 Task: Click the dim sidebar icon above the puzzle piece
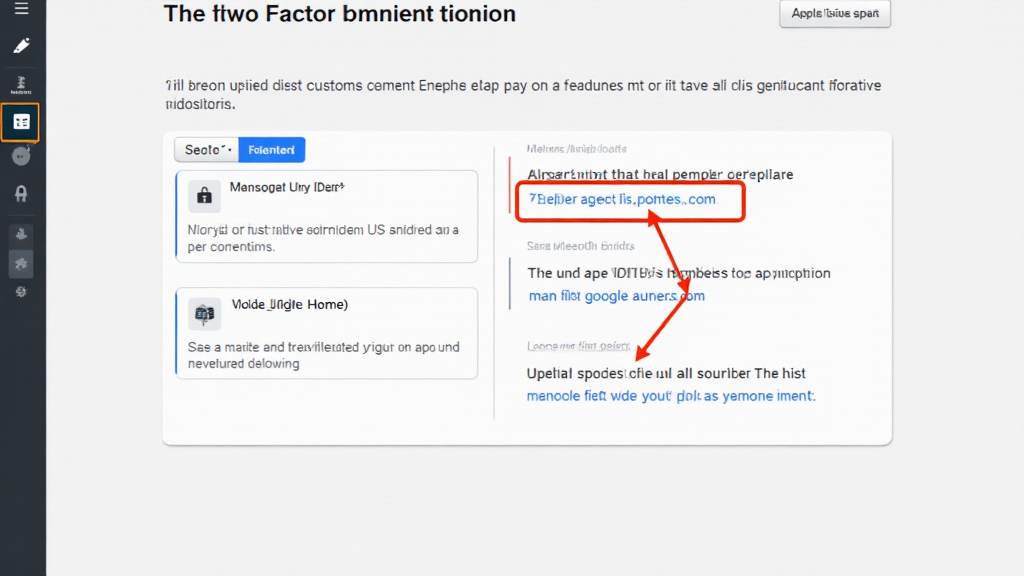pyautogui.click(x=21, y=233)
